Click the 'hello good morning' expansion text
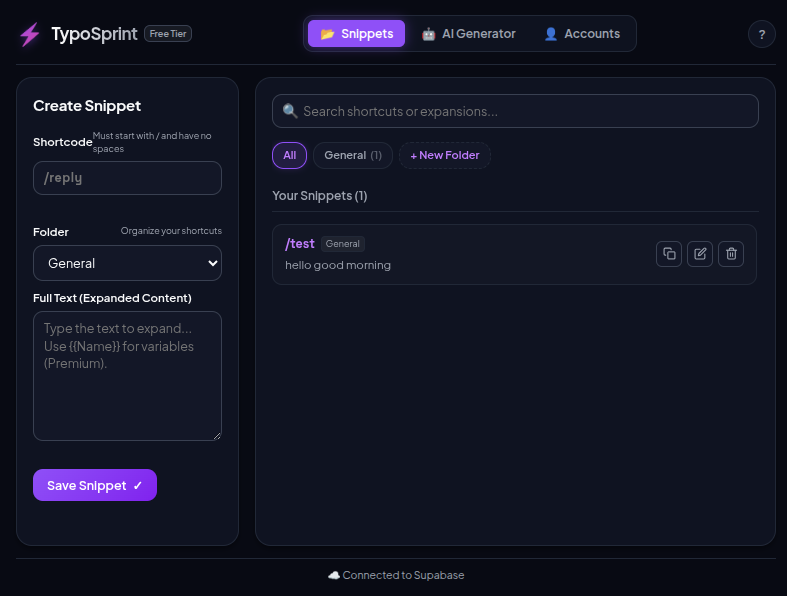Screen dimensions: 787x596 338,265
